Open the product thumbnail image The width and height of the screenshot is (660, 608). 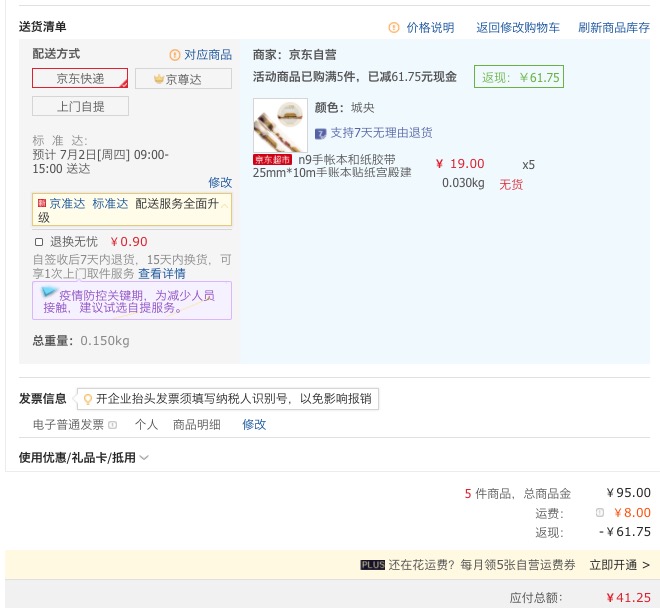(280, 125)
